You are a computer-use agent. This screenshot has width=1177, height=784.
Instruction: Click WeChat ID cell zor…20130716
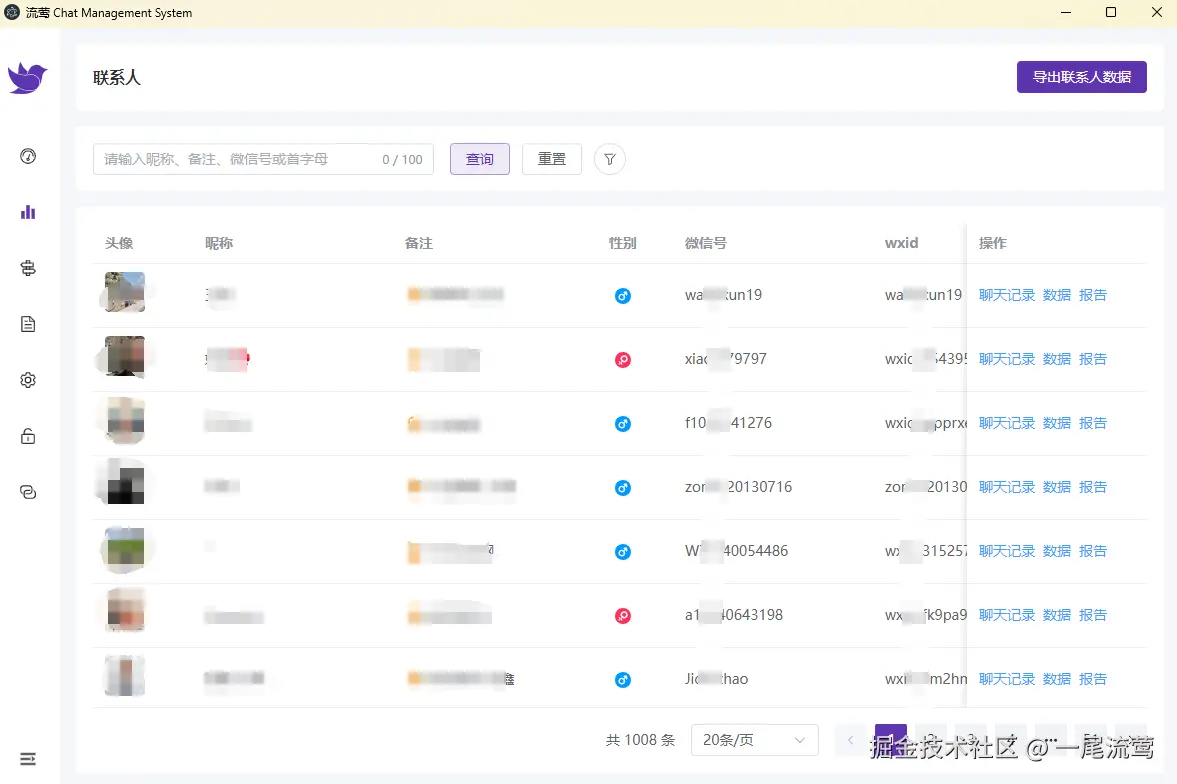click(x=738, y=487)
